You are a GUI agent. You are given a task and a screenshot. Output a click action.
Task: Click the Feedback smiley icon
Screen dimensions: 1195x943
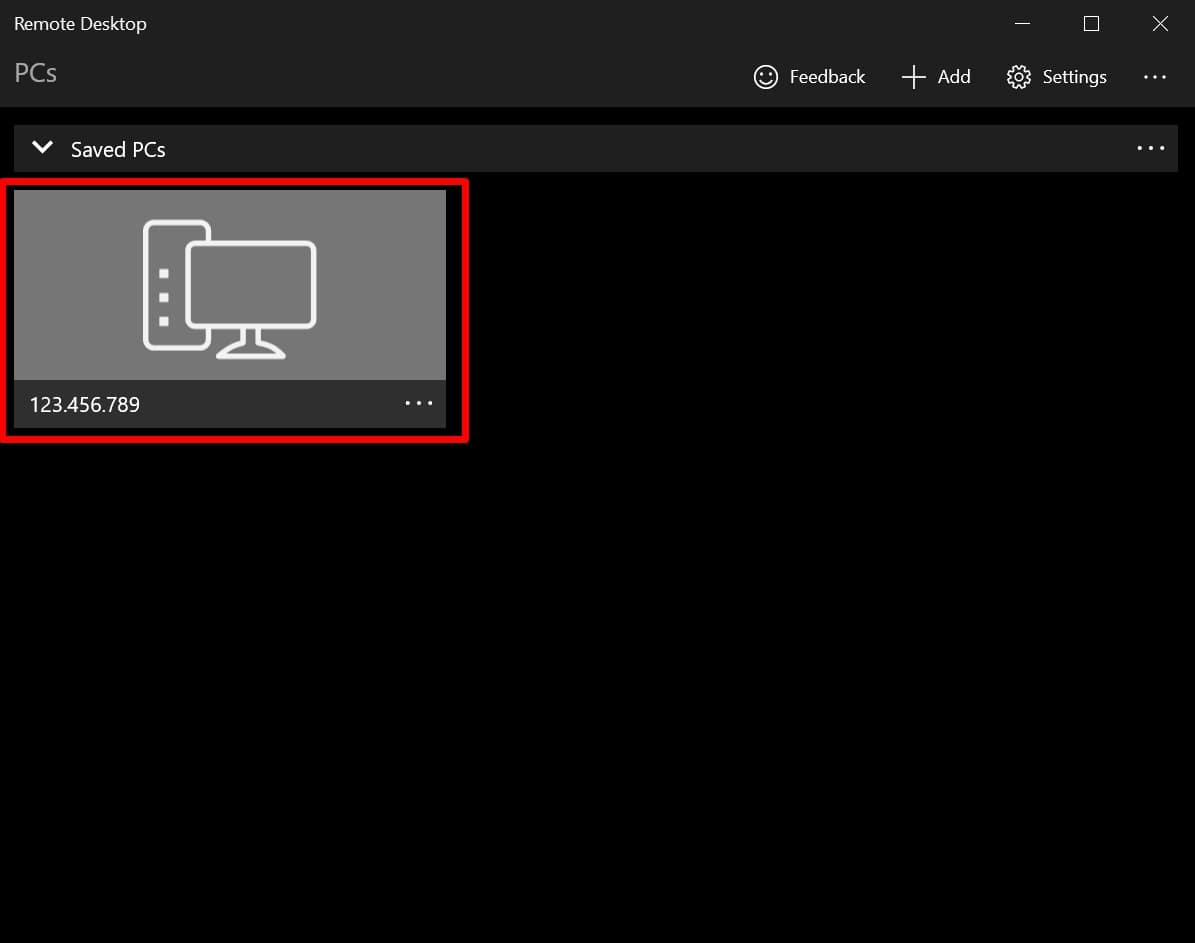[765, 77]
